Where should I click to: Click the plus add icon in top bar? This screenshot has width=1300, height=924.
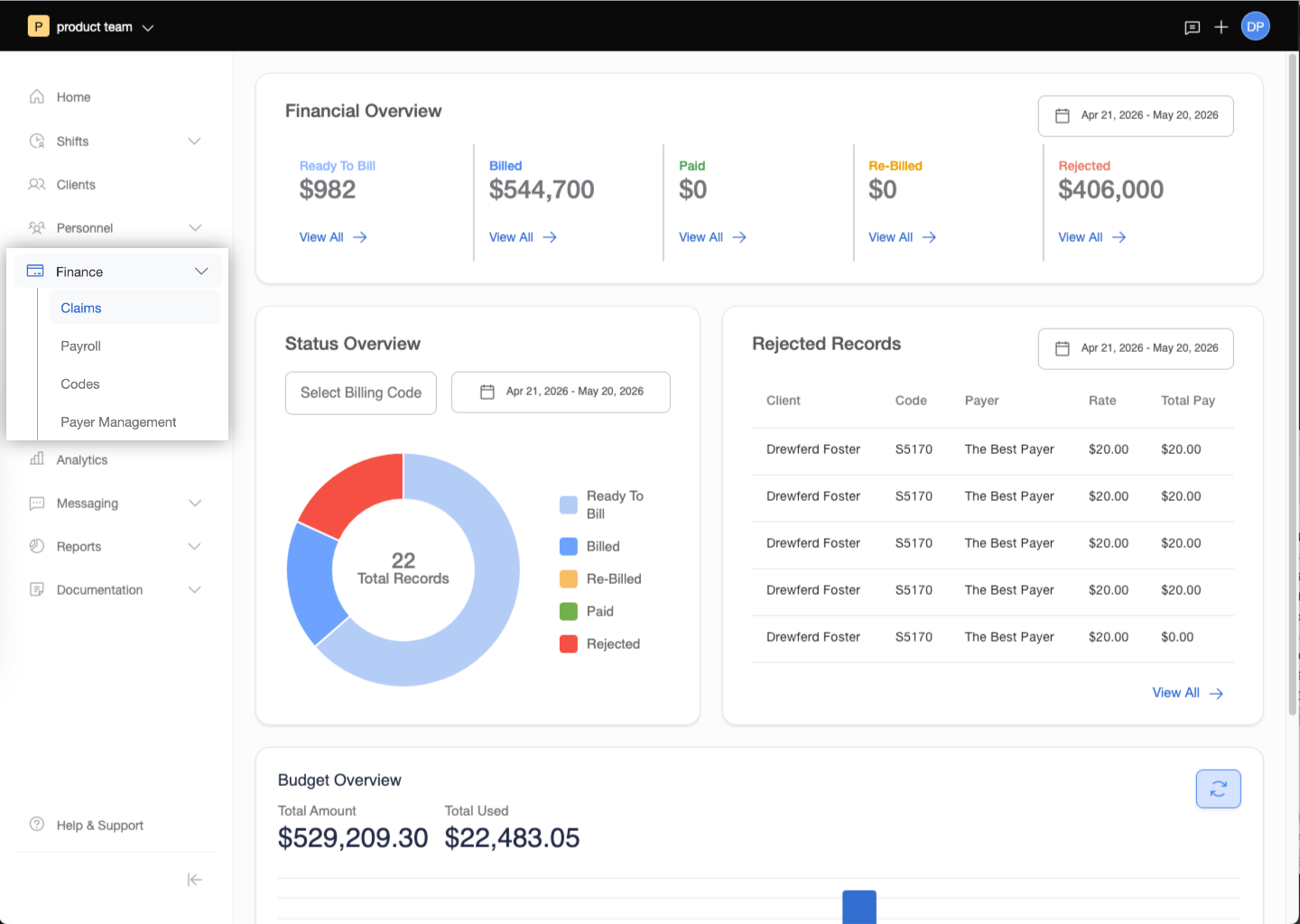click(x=1221, y=27)
